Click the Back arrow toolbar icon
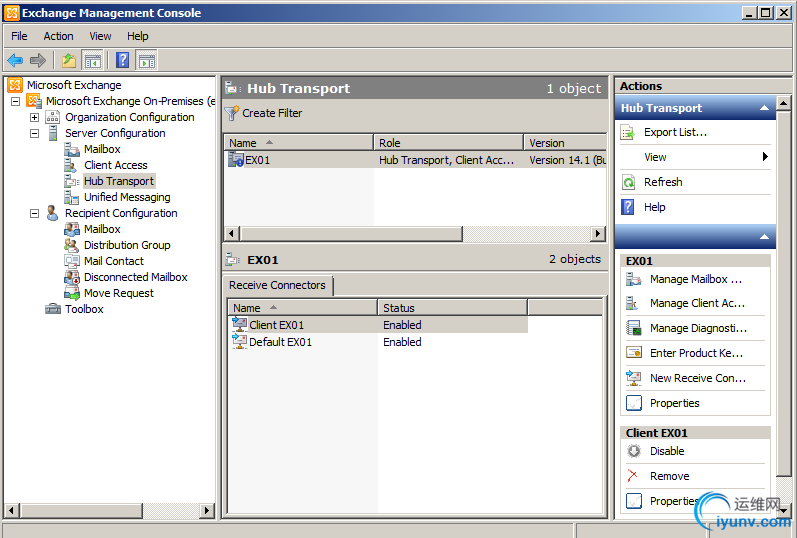The height and width of the screenshot is (538, 797). 15,61
